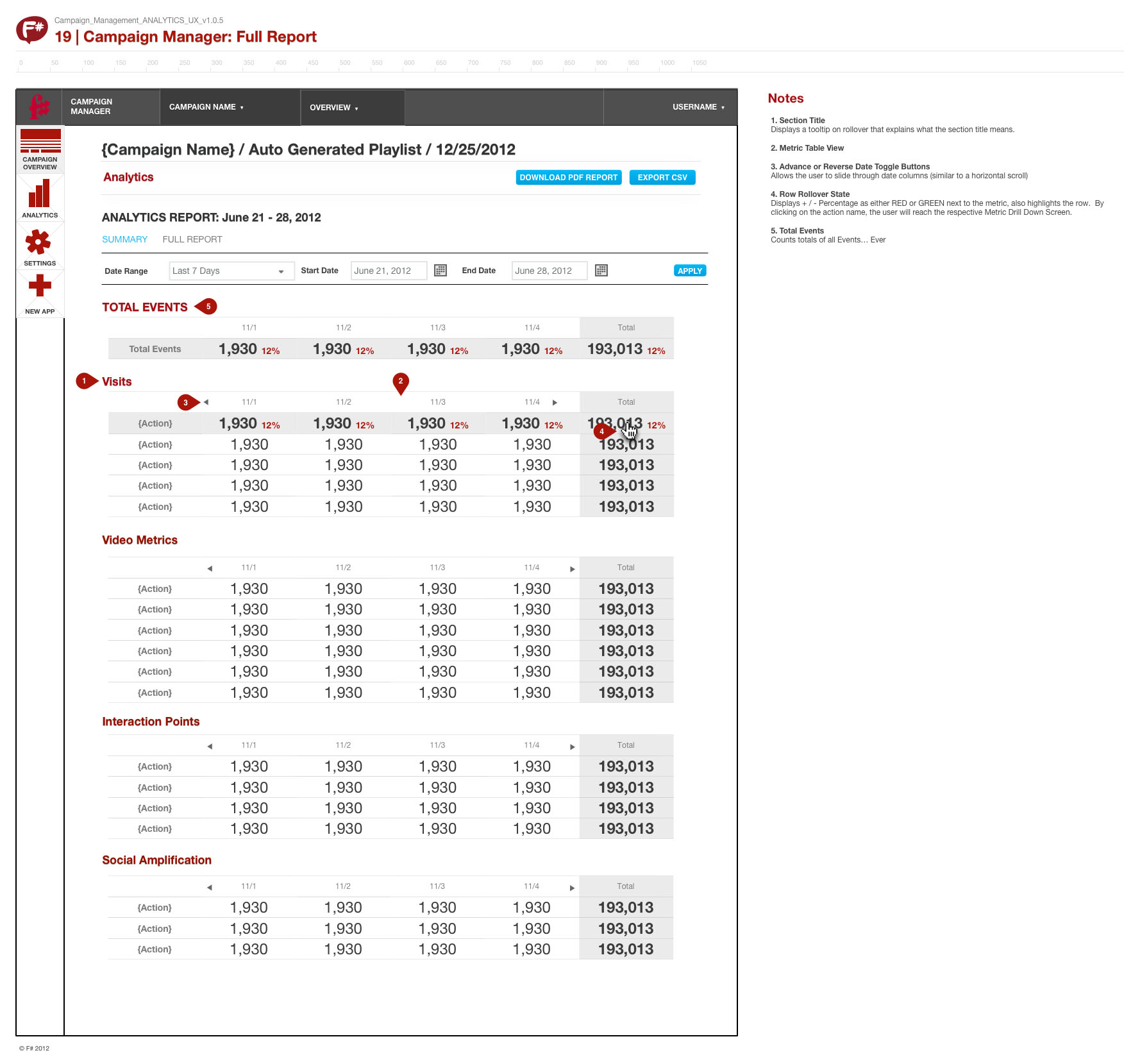Click Analytics Report June 21 - 28 heading

point(212,217)
